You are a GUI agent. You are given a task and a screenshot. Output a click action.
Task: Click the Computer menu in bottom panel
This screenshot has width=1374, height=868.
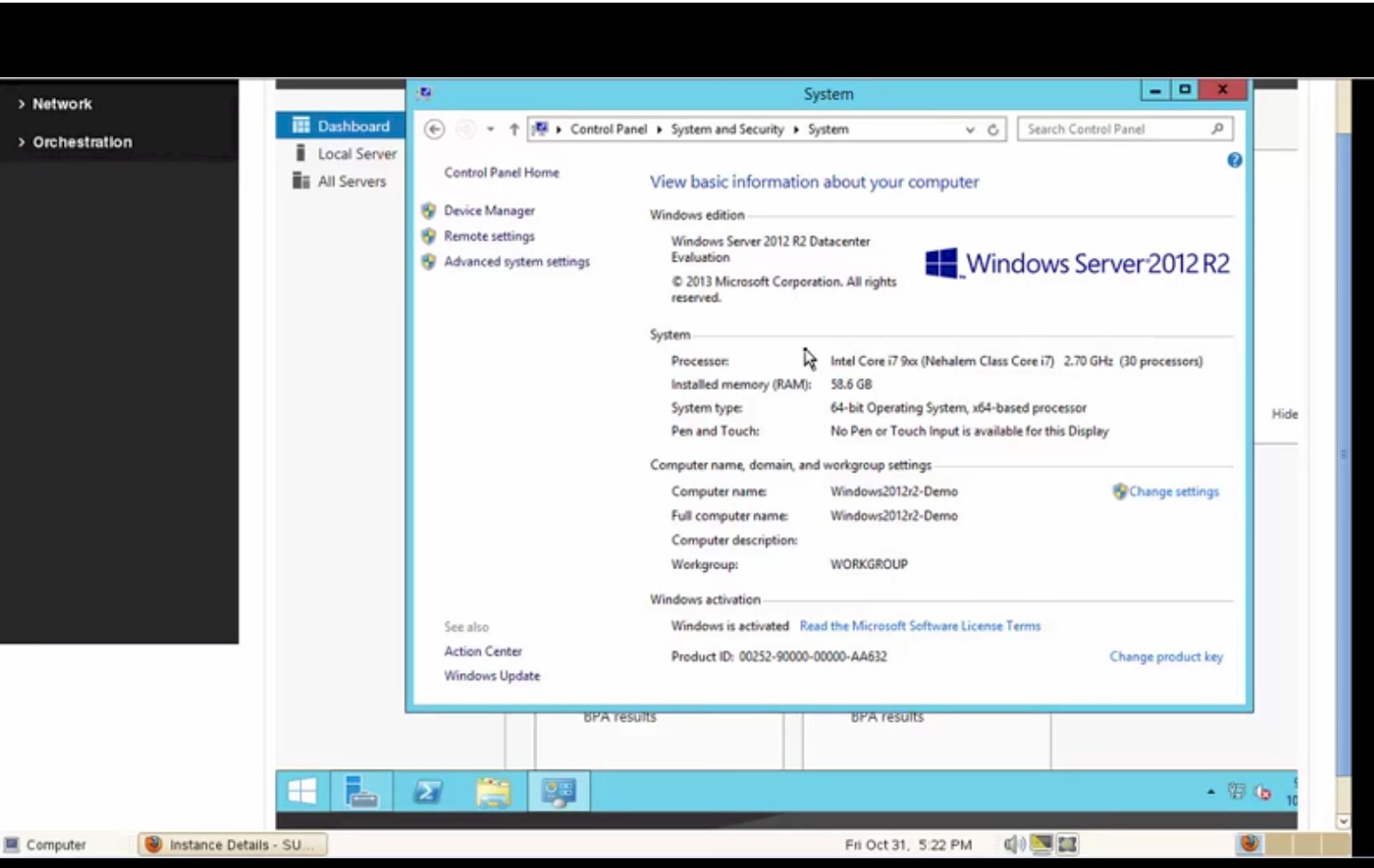46,845
